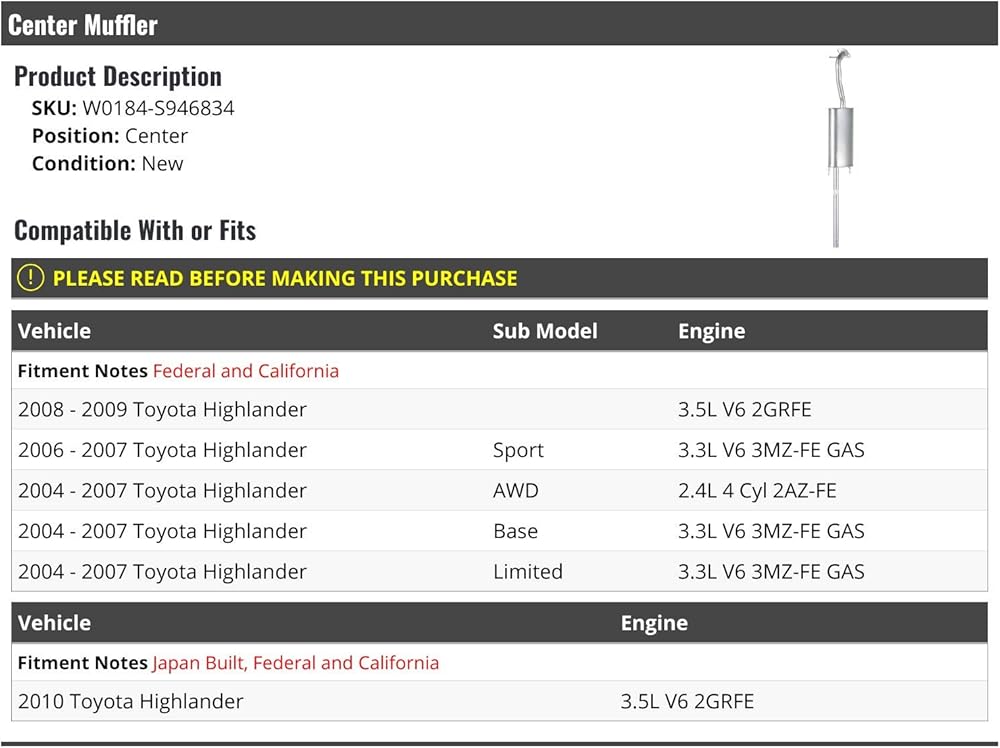
Task: Click the first table's Vehicle column header
Action: (x=54, y=331)
